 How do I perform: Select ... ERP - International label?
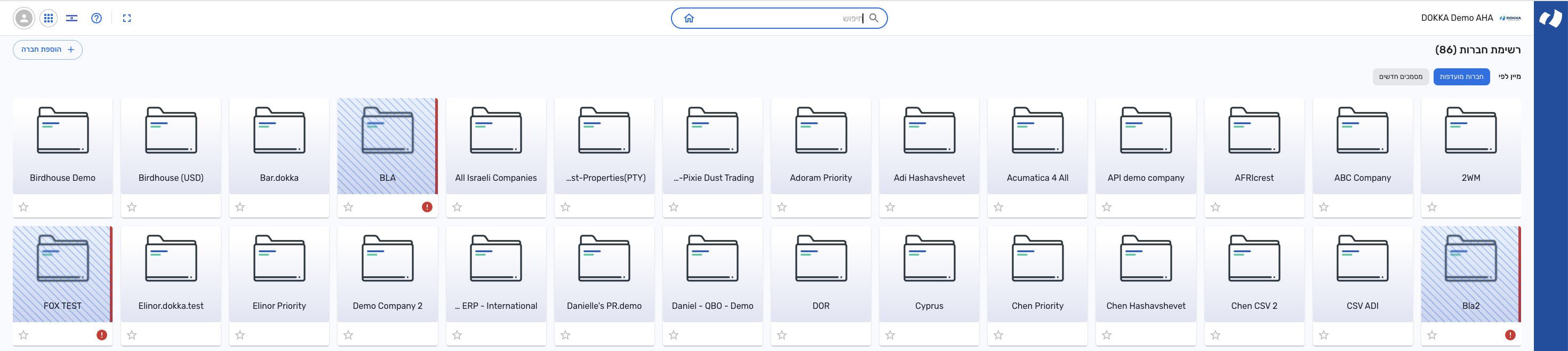(x=496, y=306)
